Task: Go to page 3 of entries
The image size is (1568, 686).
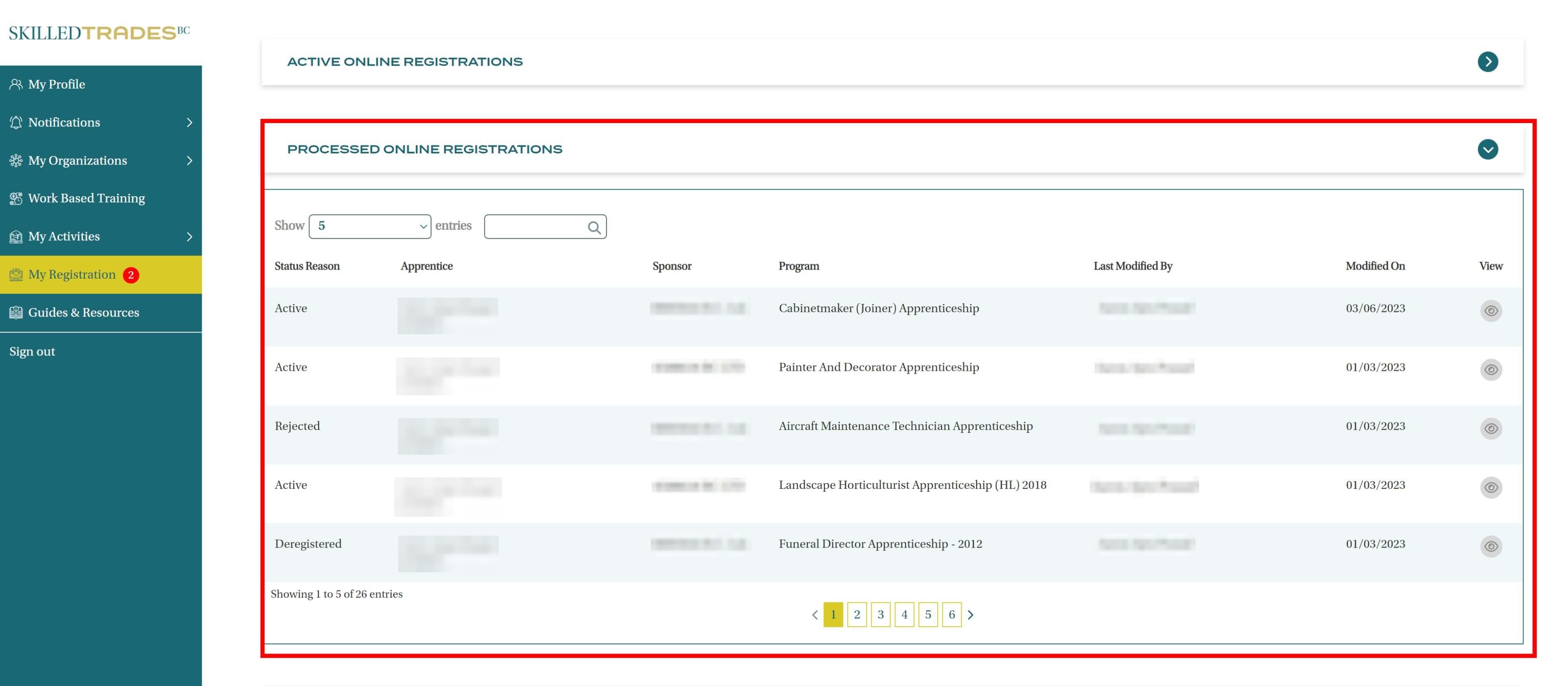Action: tap(880, 615)
